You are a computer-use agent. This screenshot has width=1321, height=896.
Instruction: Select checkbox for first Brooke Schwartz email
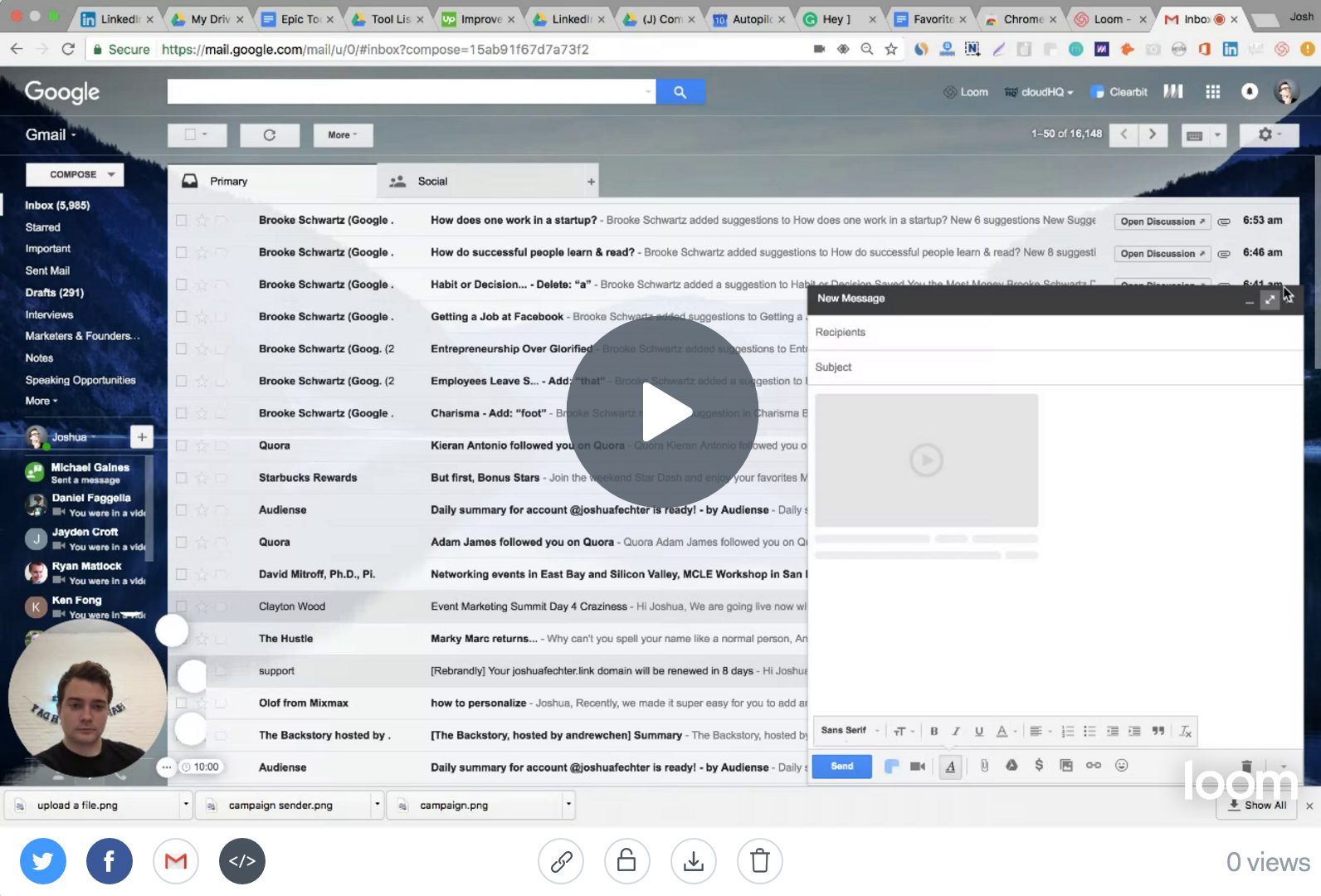pyautogui.click(x=181, y=221)
